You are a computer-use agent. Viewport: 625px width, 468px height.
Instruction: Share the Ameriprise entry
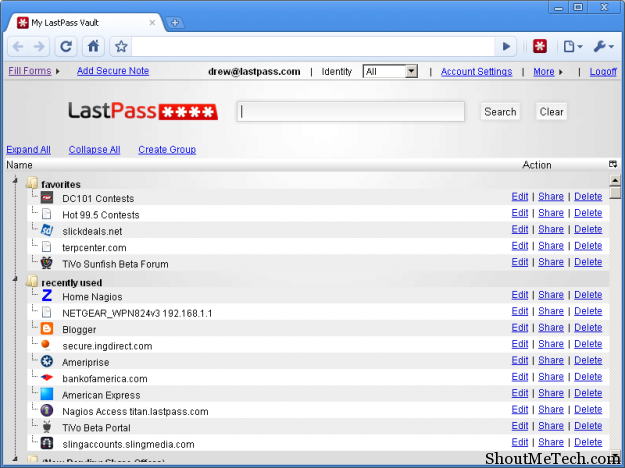click(551, 360)
